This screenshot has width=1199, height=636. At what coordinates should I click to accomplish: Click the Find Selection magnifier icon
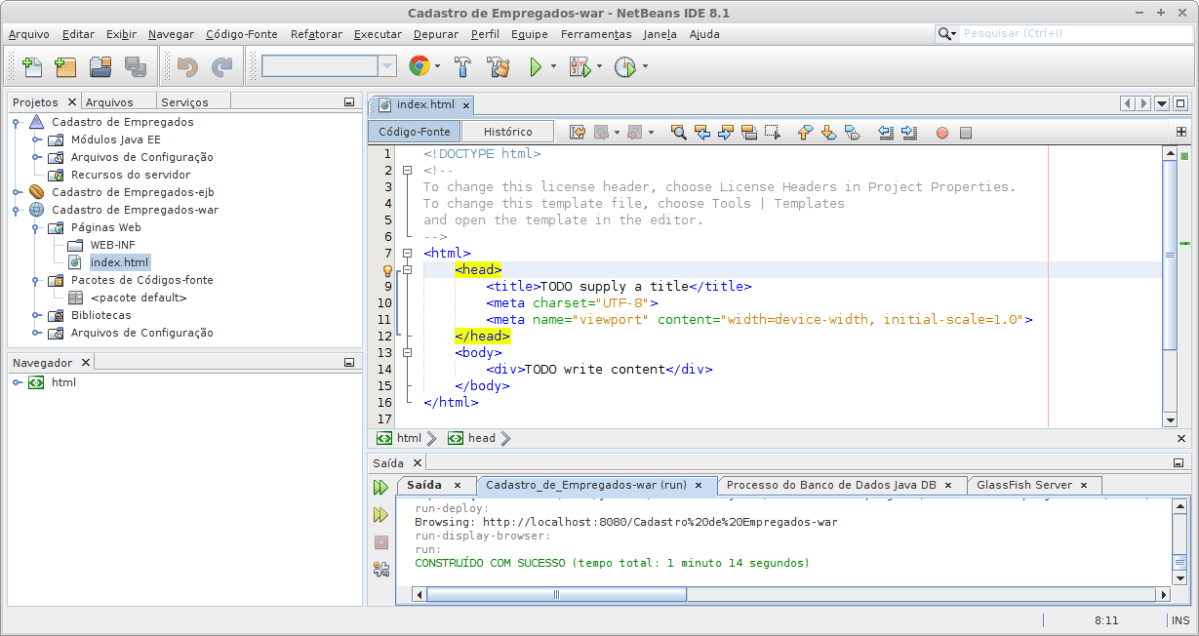coord(678,132)
